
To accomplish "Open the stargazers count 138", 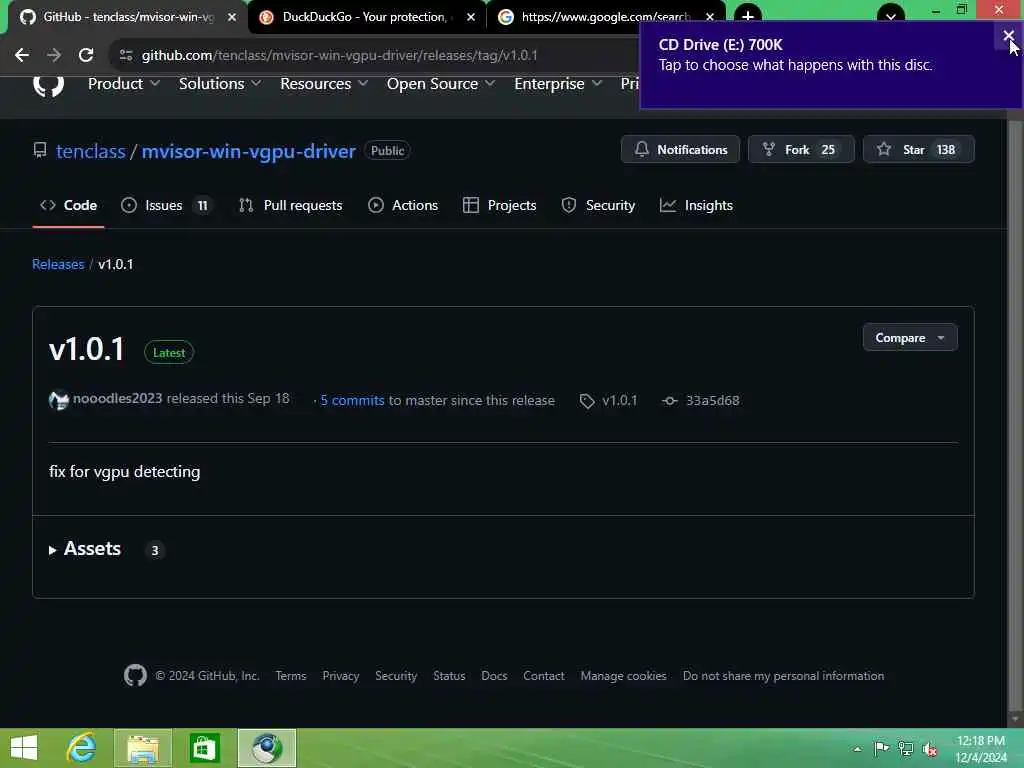I will [x=946, y=150].
